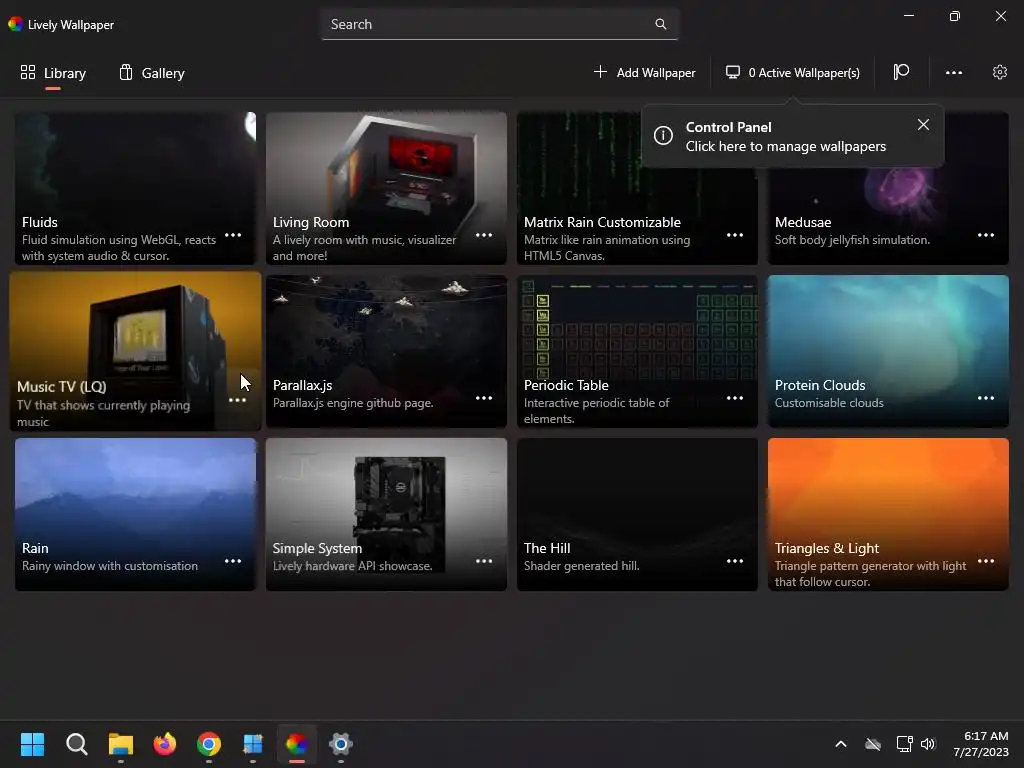This screenshot has width=1024, height=768.
Task: Click Lively Wallpaper taskbar icon
Action: coord(296,744)
